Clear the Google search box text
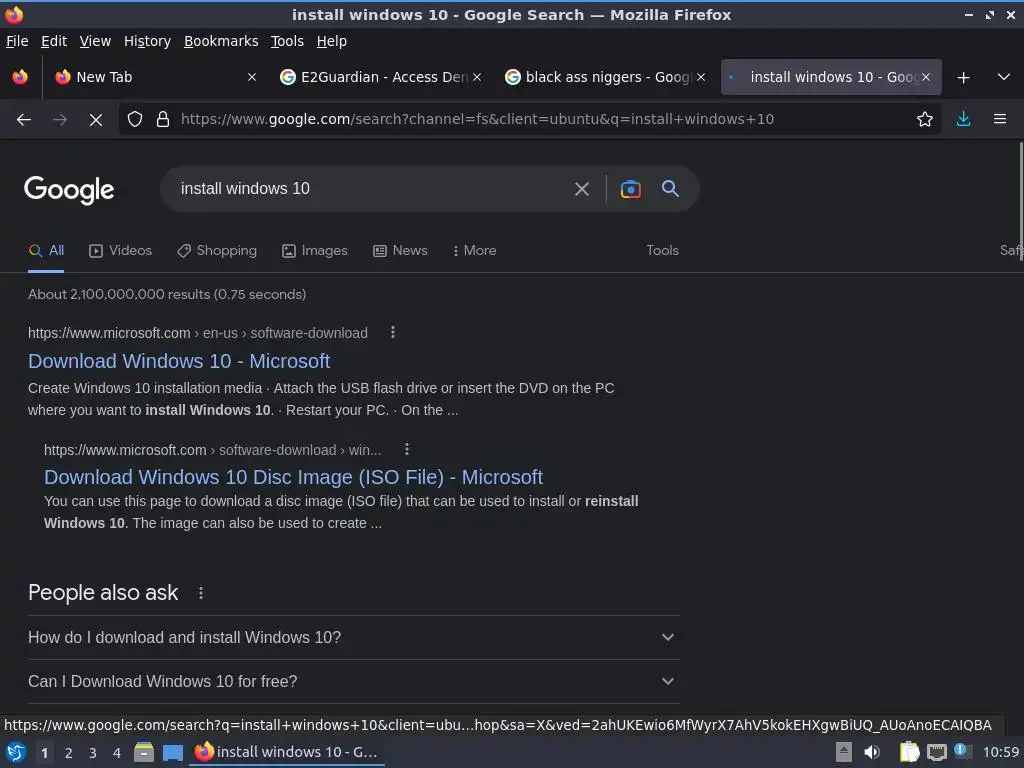Viewport: 1024px width, 768px height. click(x=581, y=189)
